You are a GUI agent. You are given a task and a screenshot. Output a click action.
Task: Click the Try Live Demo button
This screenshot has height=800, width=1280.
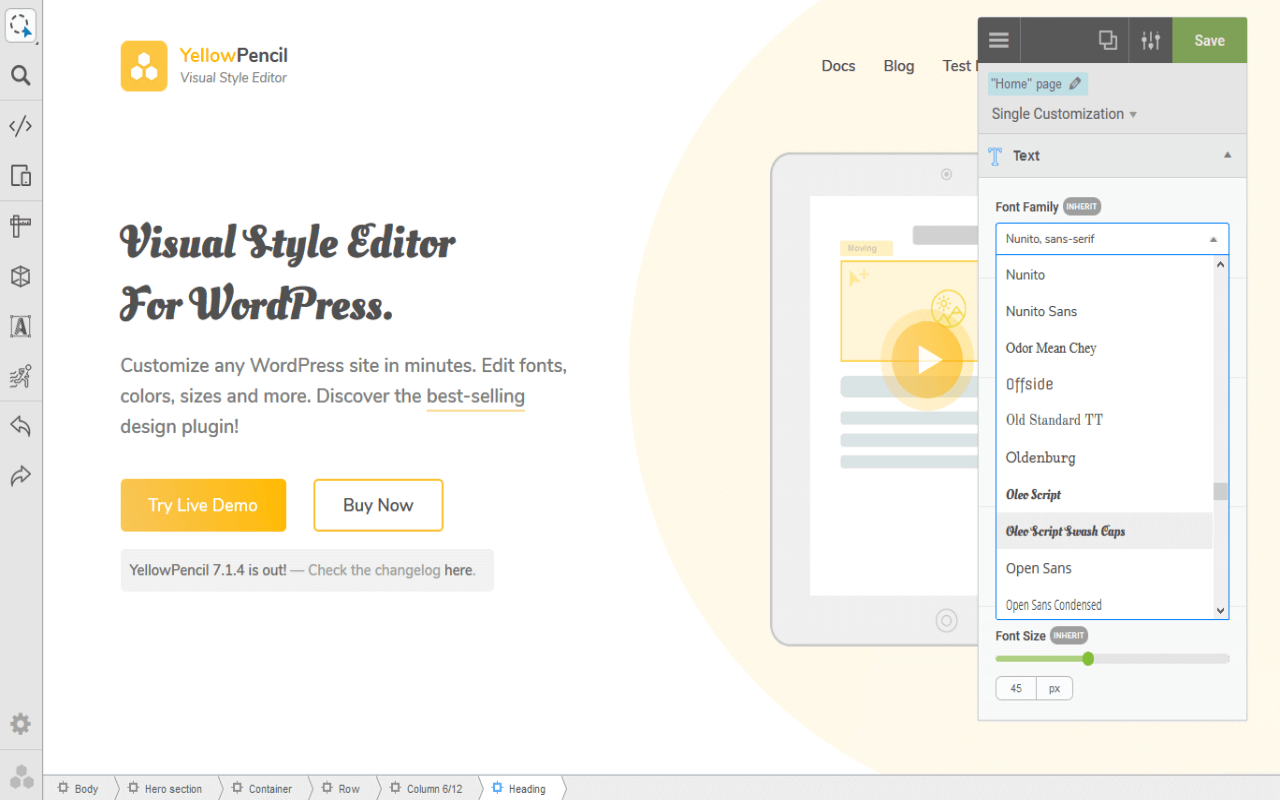[x=203, y=505]
